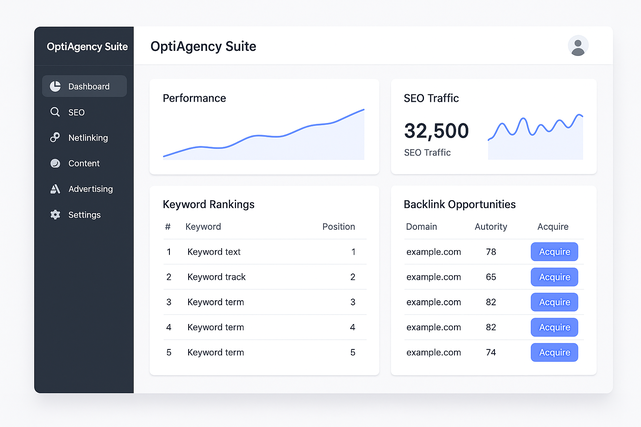
Task: Click the Performance line chart
Action: 264,134
